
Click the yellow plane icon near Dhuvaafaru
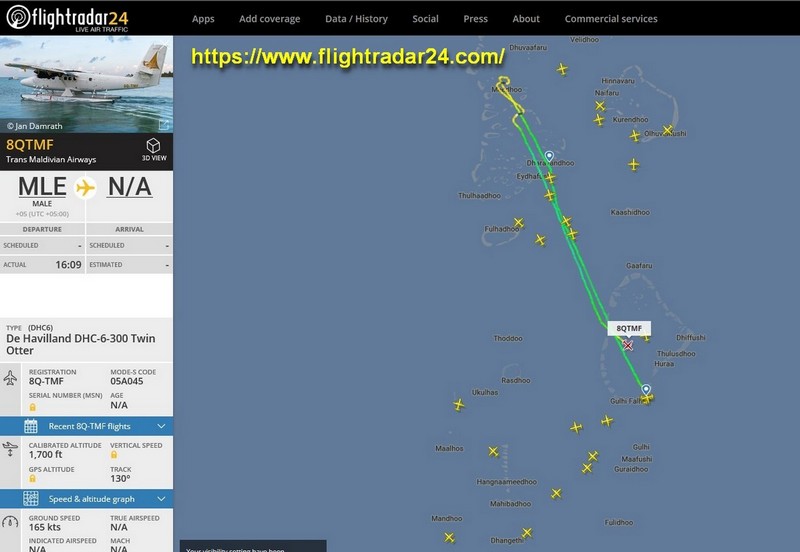(562, 69)
